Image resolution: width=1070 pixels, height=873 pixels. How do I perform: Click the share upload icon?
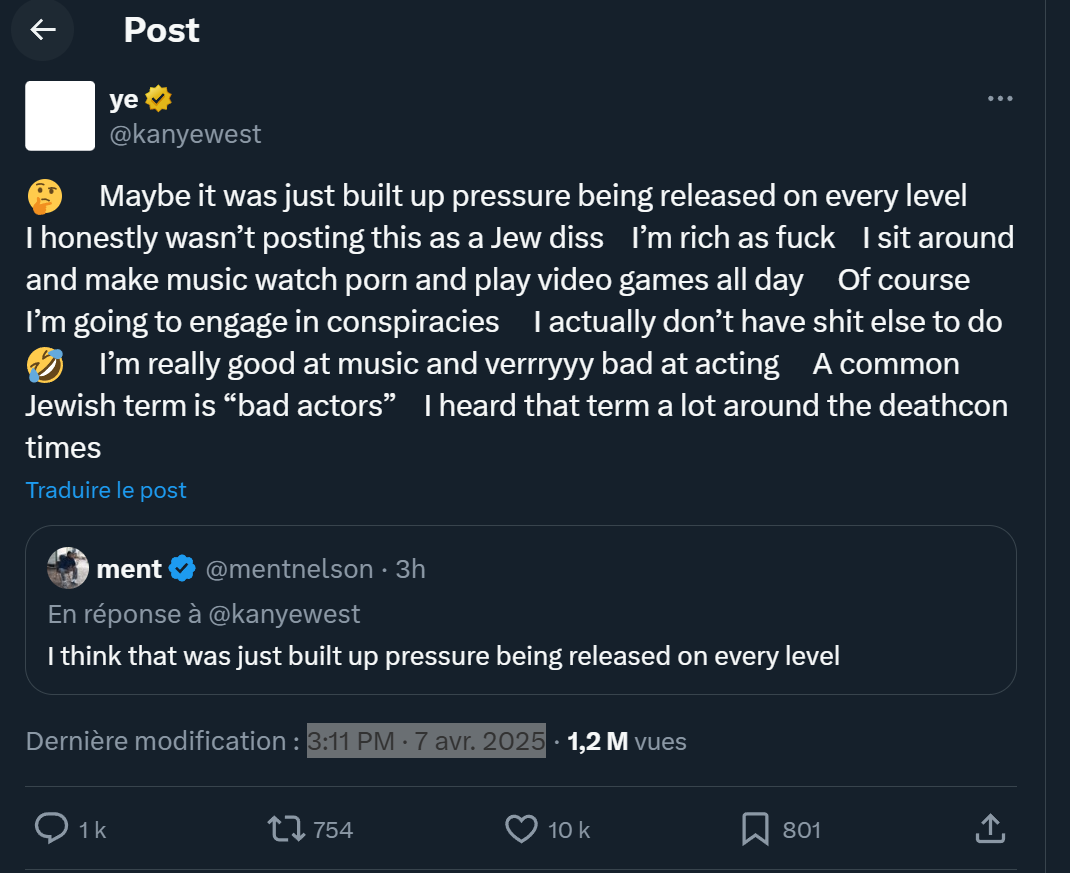[988, 828]
